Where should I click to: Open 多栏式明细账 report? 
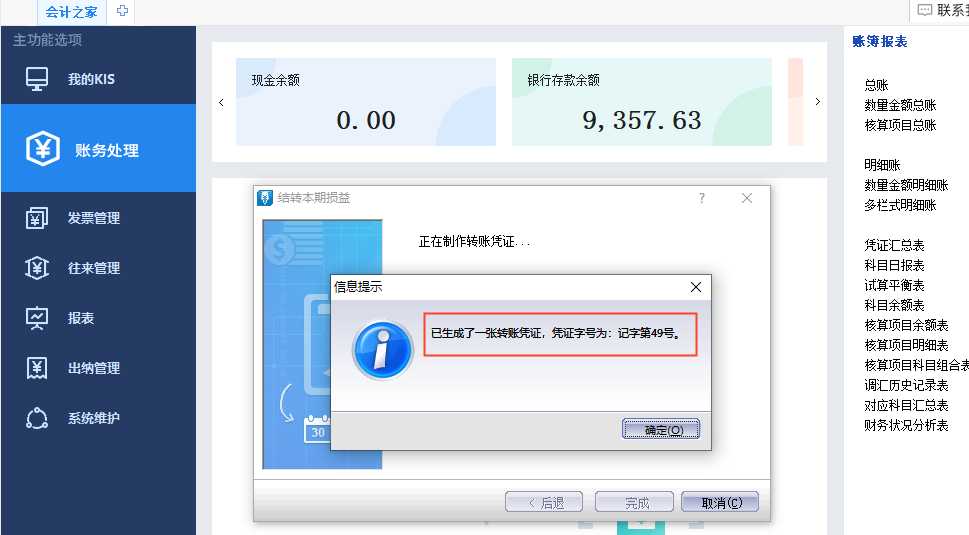900,205
